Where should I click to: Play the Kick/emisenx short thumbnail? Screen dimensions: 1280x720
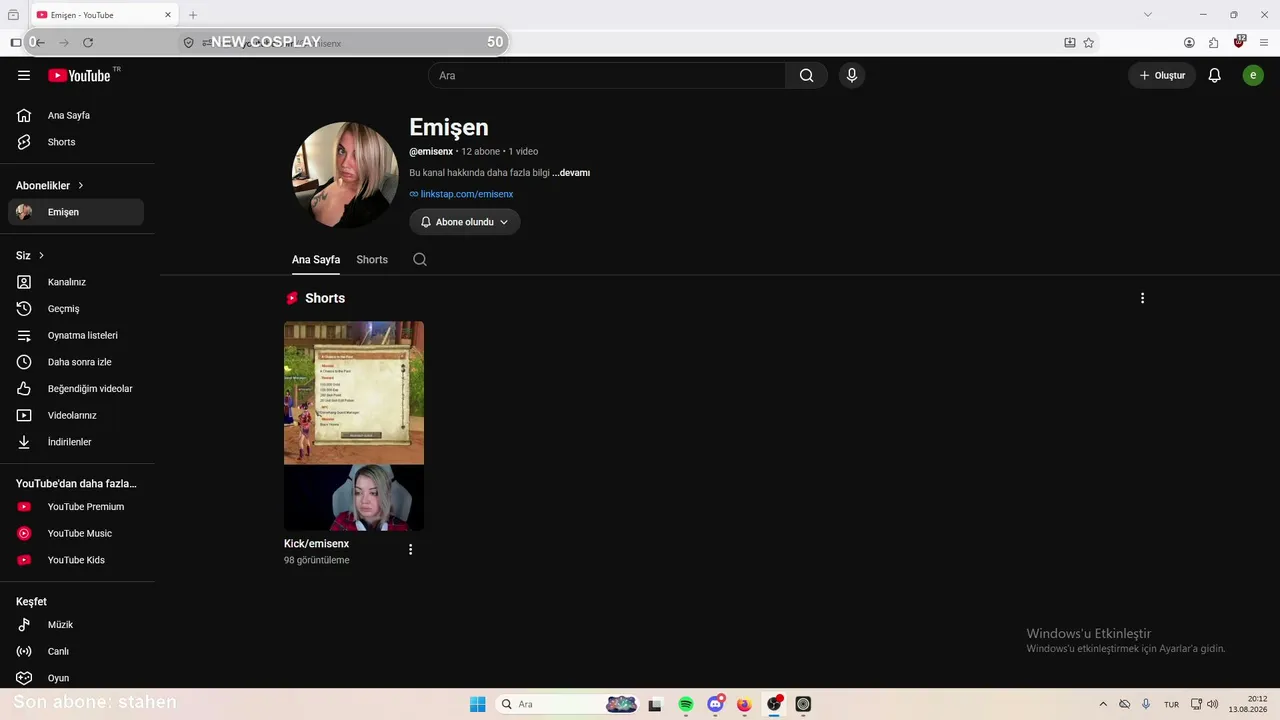[354, 426]
